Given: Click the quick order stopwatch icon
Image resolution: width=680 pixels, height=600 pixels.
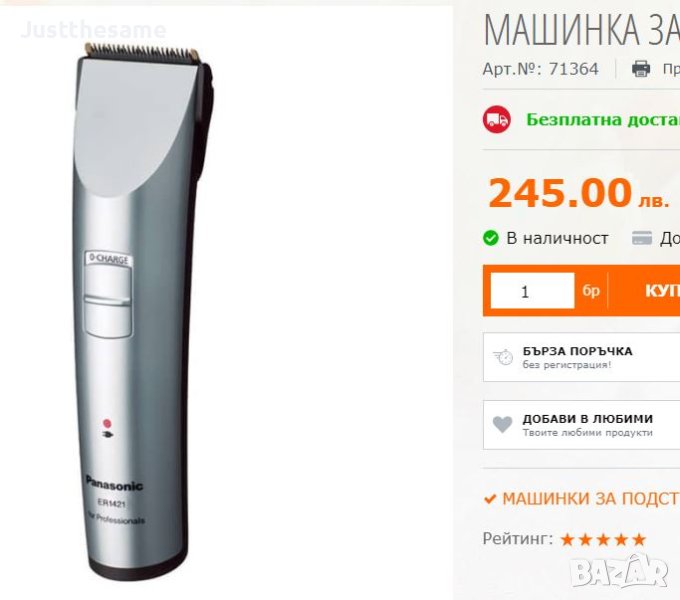Looking at the screenshot, I should click(x=503, y=357).
